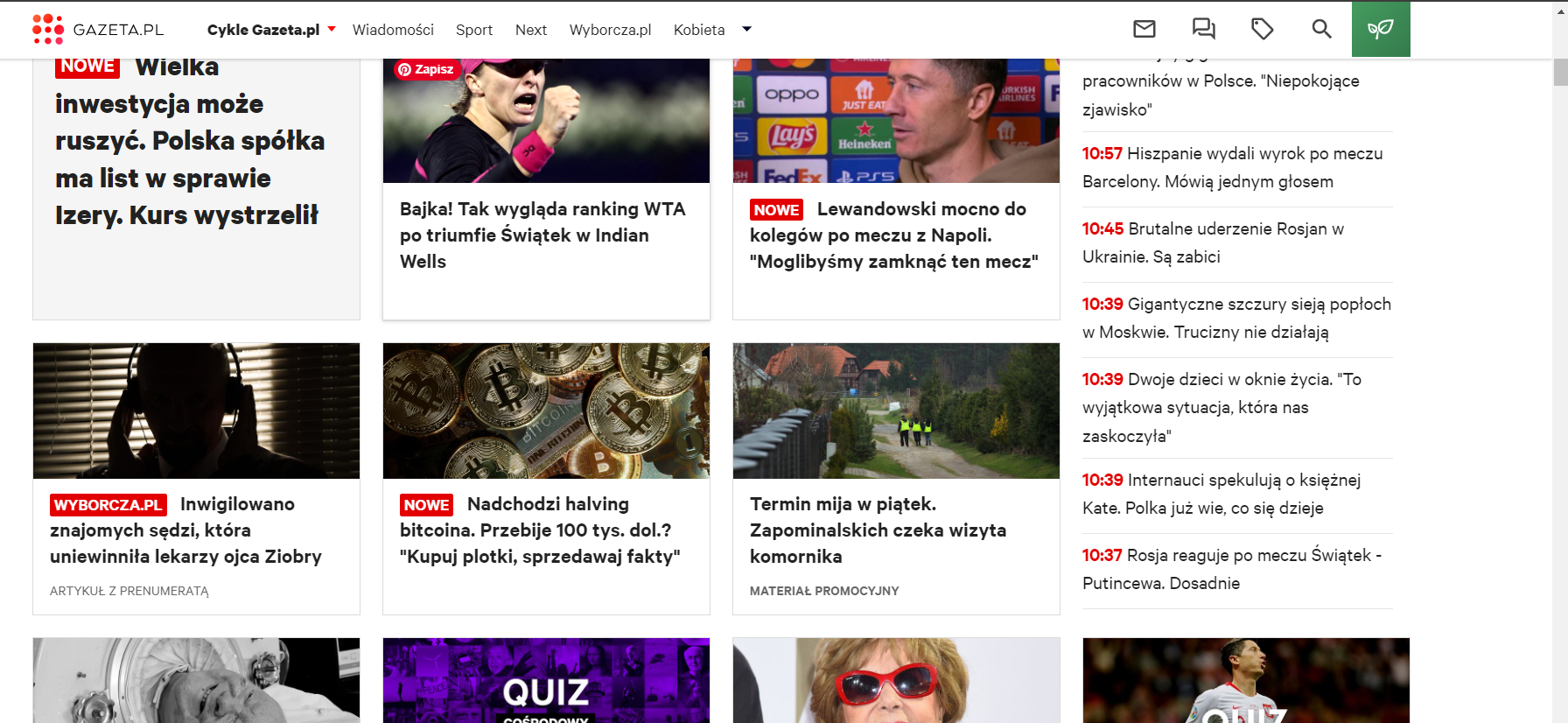Open the Wyborcza.pl menu link
Viewport: 1568px width, 723px height.
point(610,30)
